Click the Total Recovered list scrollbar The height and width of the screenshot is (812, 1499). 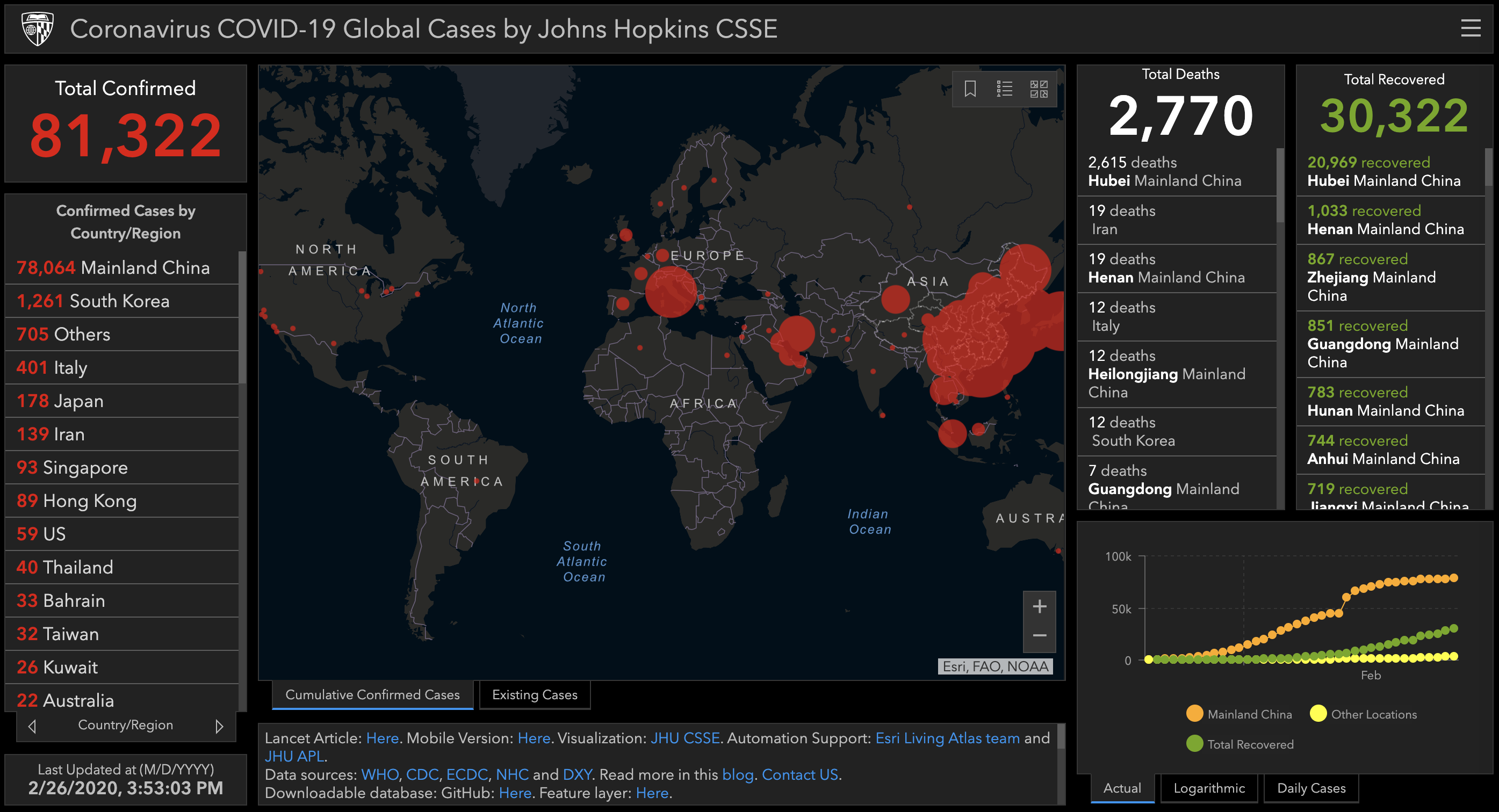click(x=1488, y=167)
